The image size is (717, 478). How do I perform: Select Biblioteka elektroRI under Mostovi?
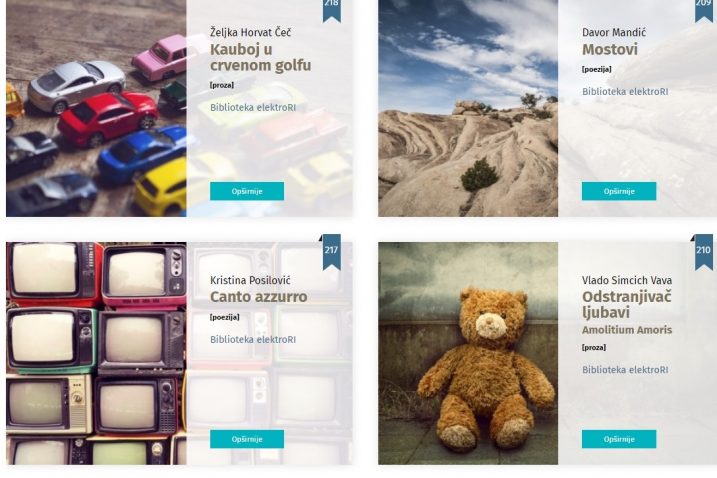coord(625,91)
